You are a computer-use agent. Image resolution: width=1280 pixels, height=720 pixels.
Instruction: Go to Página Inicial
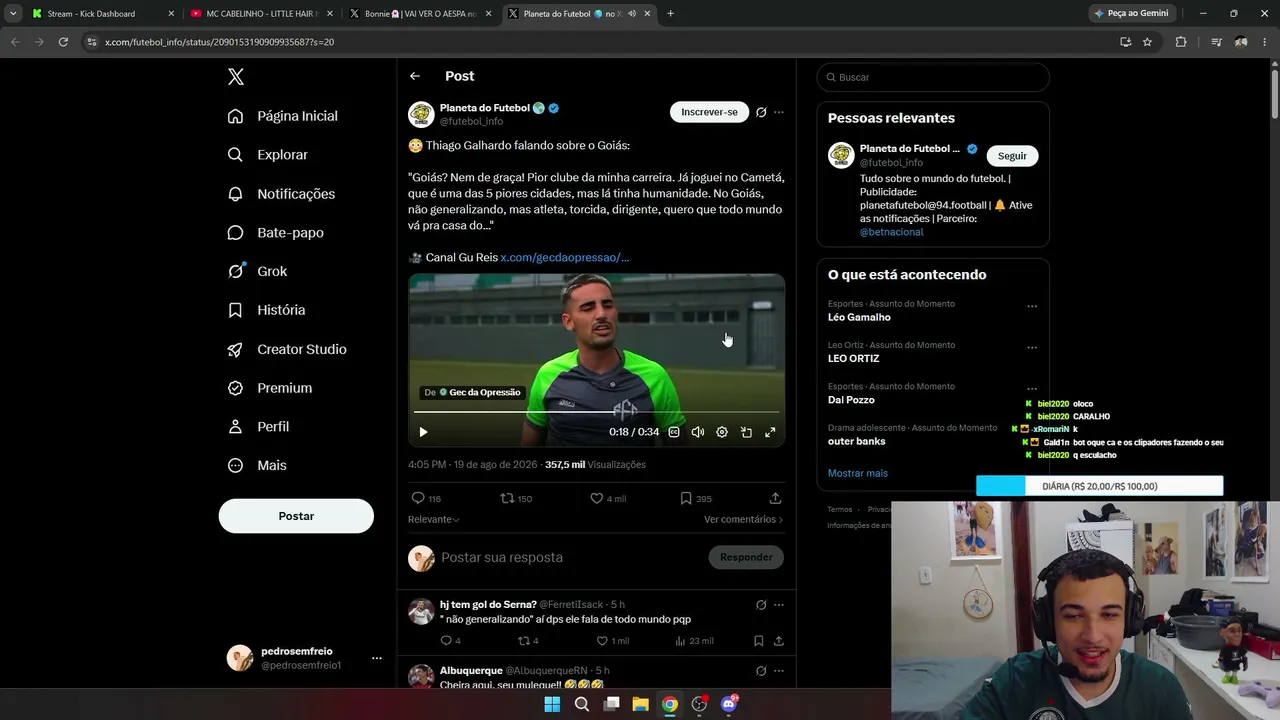283,116
